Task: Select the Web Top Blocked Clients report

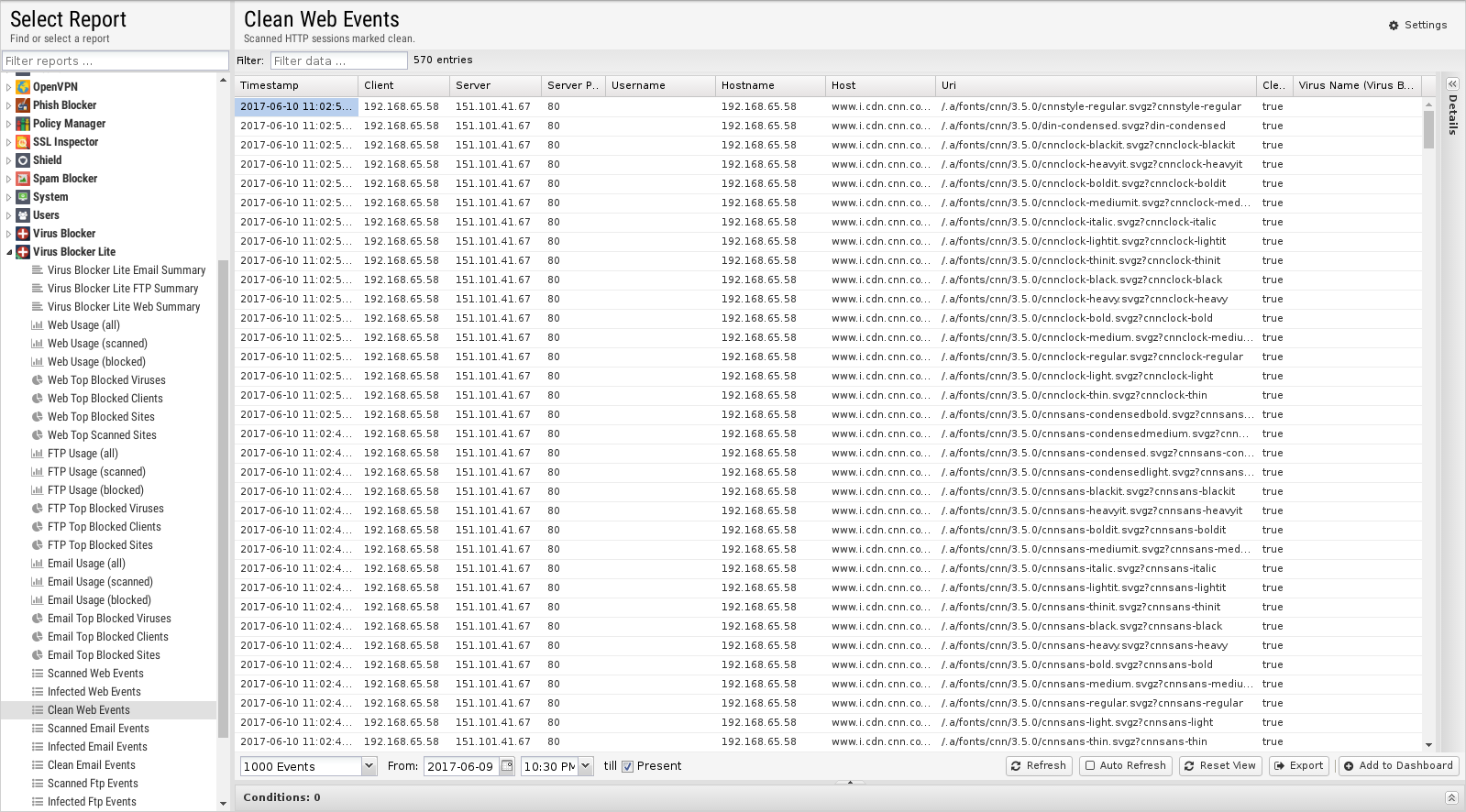Action: point(105,399)
